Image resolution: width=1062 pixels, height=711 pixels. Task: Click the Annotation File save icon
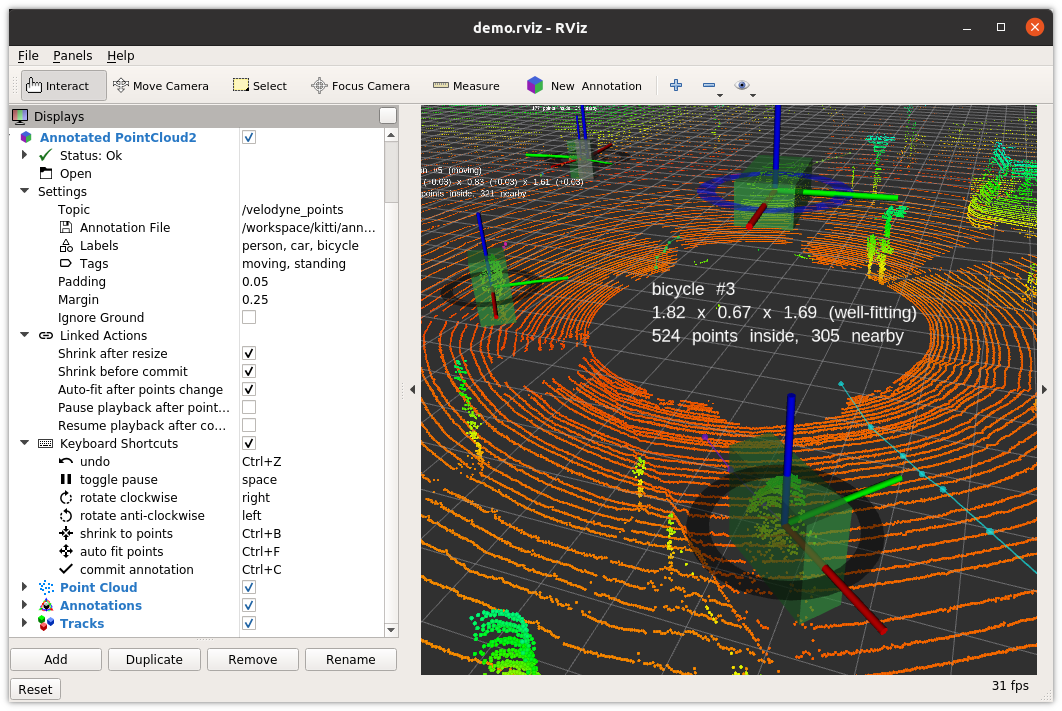pos(66,228)
